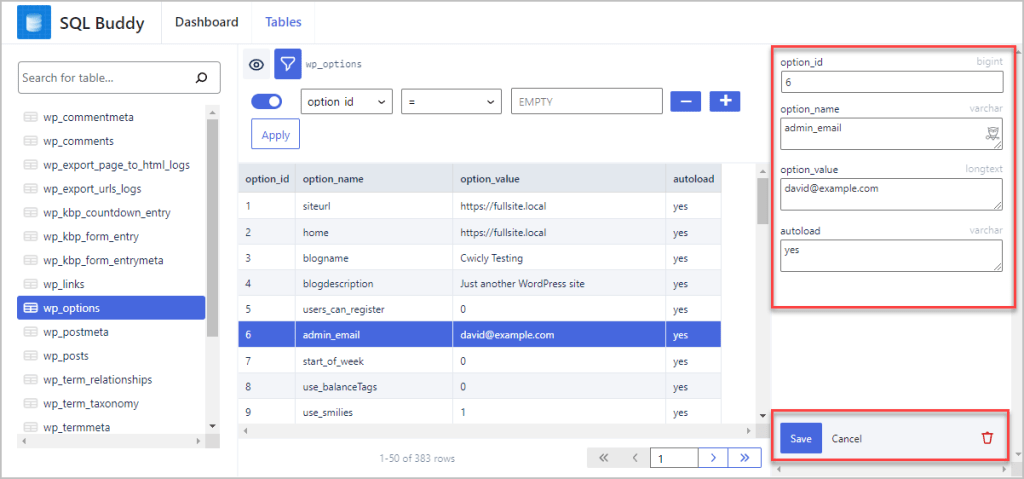Click the autoload column header
1024x479 pixels.
(694, 178)
